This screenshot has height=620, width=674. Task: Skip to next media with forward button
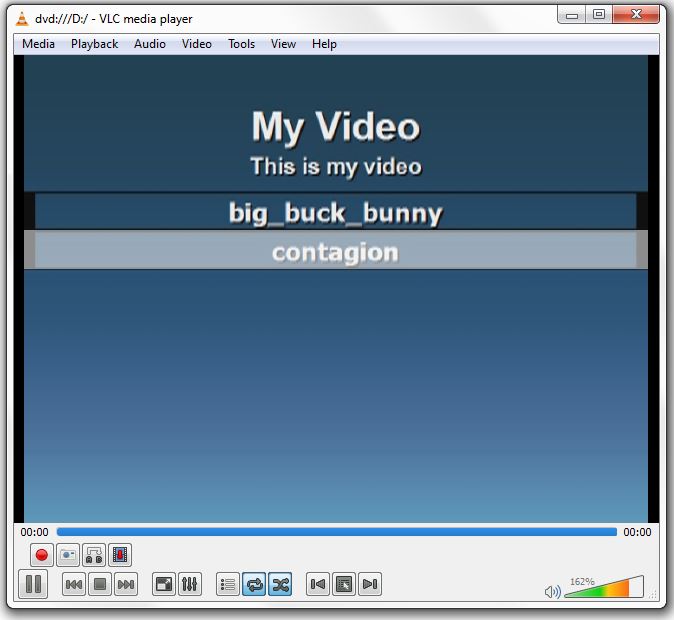[126, 584]
